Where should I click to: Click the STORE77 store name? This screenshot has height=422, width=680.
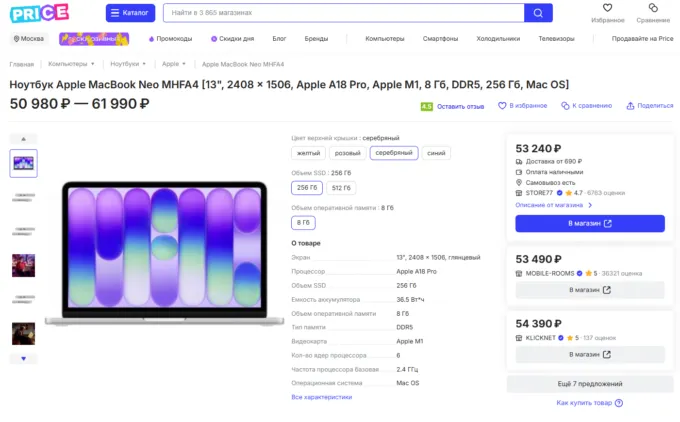tap(539, 193)
